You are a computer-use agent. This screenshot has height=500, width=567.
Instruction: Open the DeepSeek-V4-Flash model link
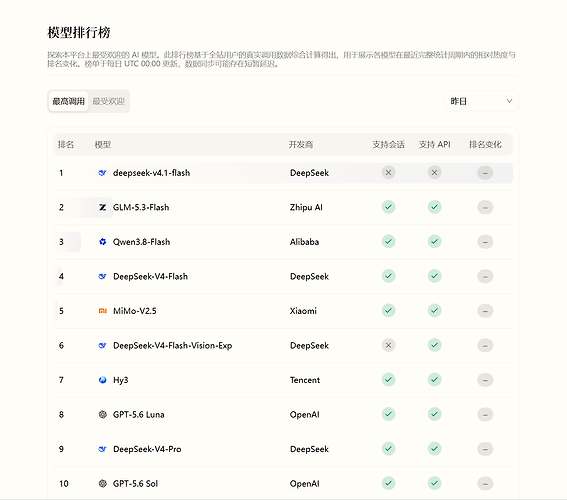click(x=150, y=277)
